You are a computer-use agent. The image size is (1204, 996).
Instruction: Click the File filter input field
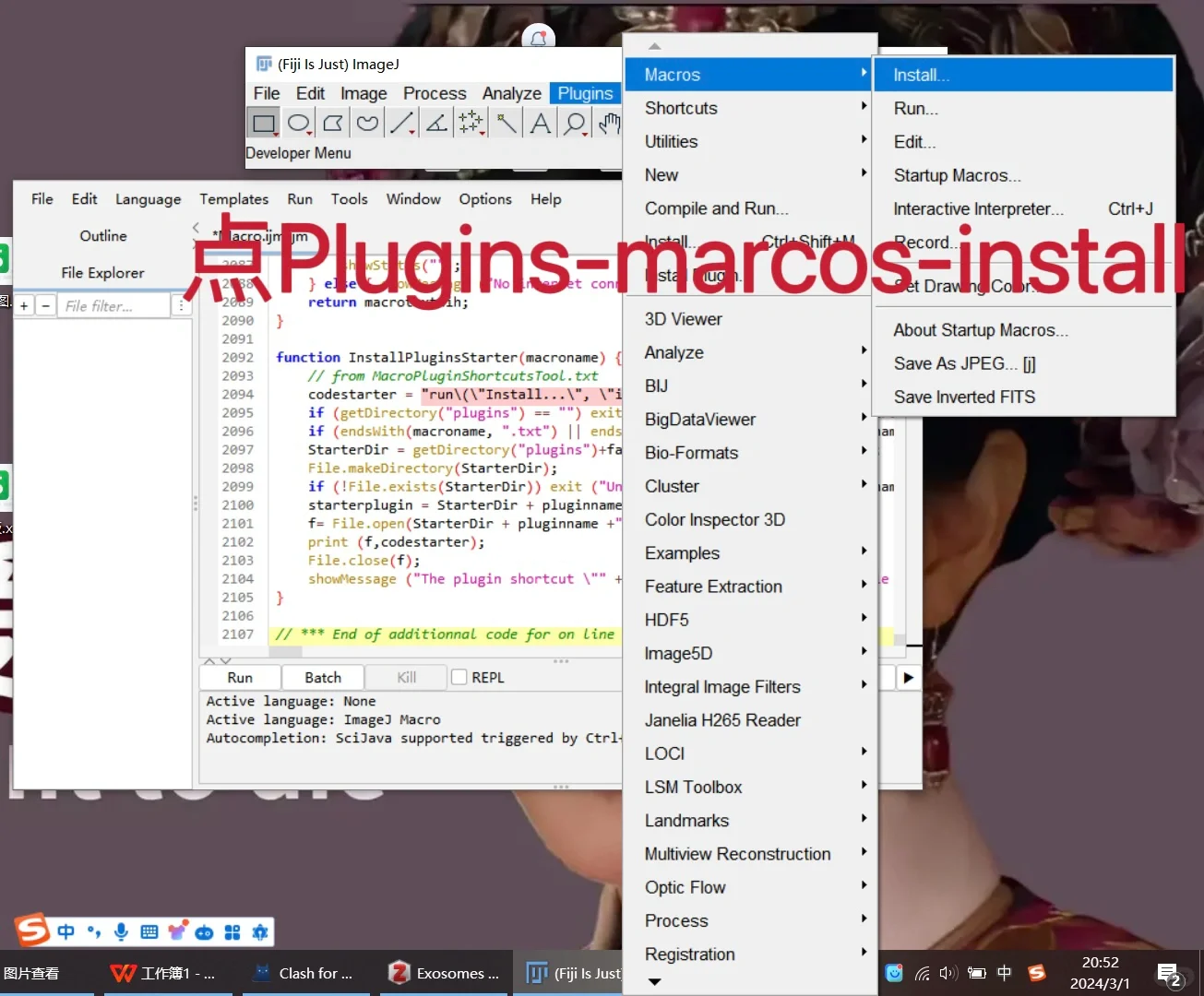[114, 305]
